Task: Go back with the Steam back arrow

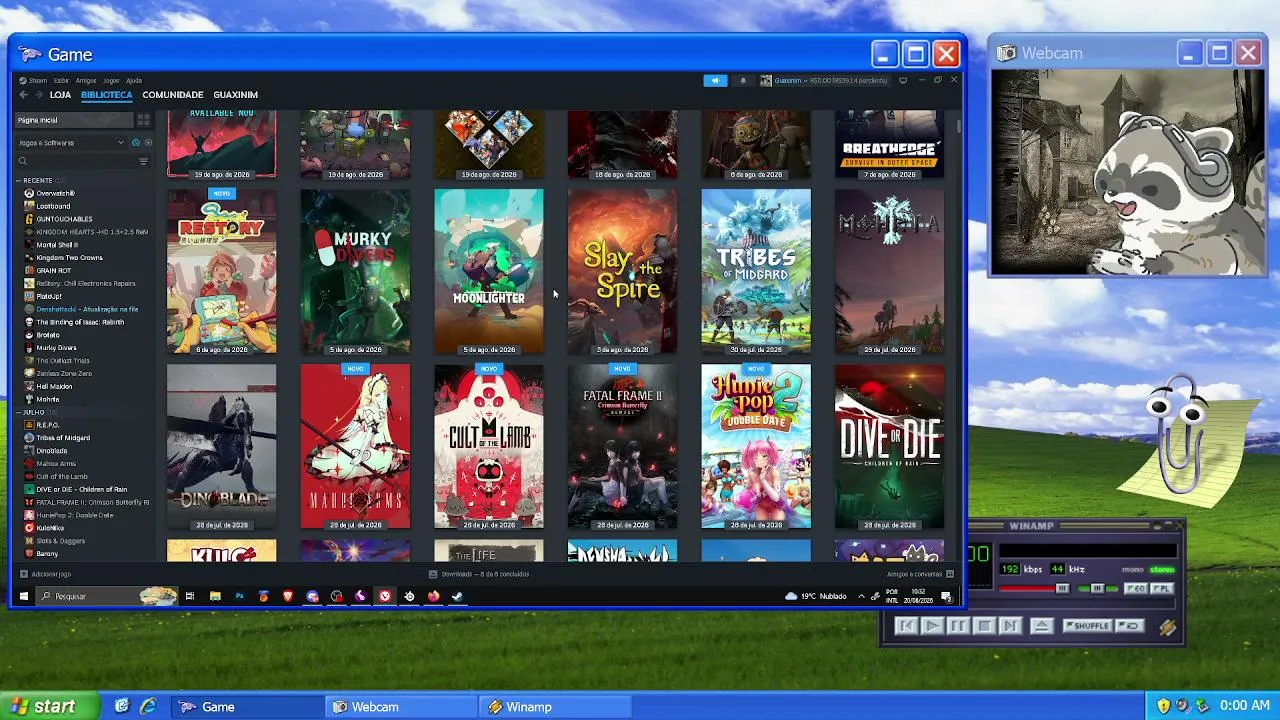Action: point(23,95)
